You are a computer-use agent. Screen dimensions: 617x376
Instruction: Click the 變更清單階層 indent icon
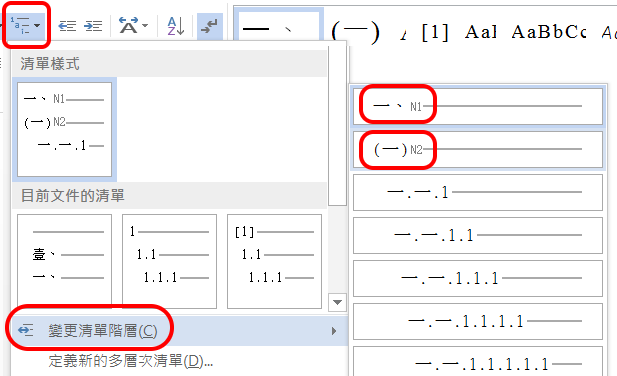pyautogui.click(x=26, y=330)
